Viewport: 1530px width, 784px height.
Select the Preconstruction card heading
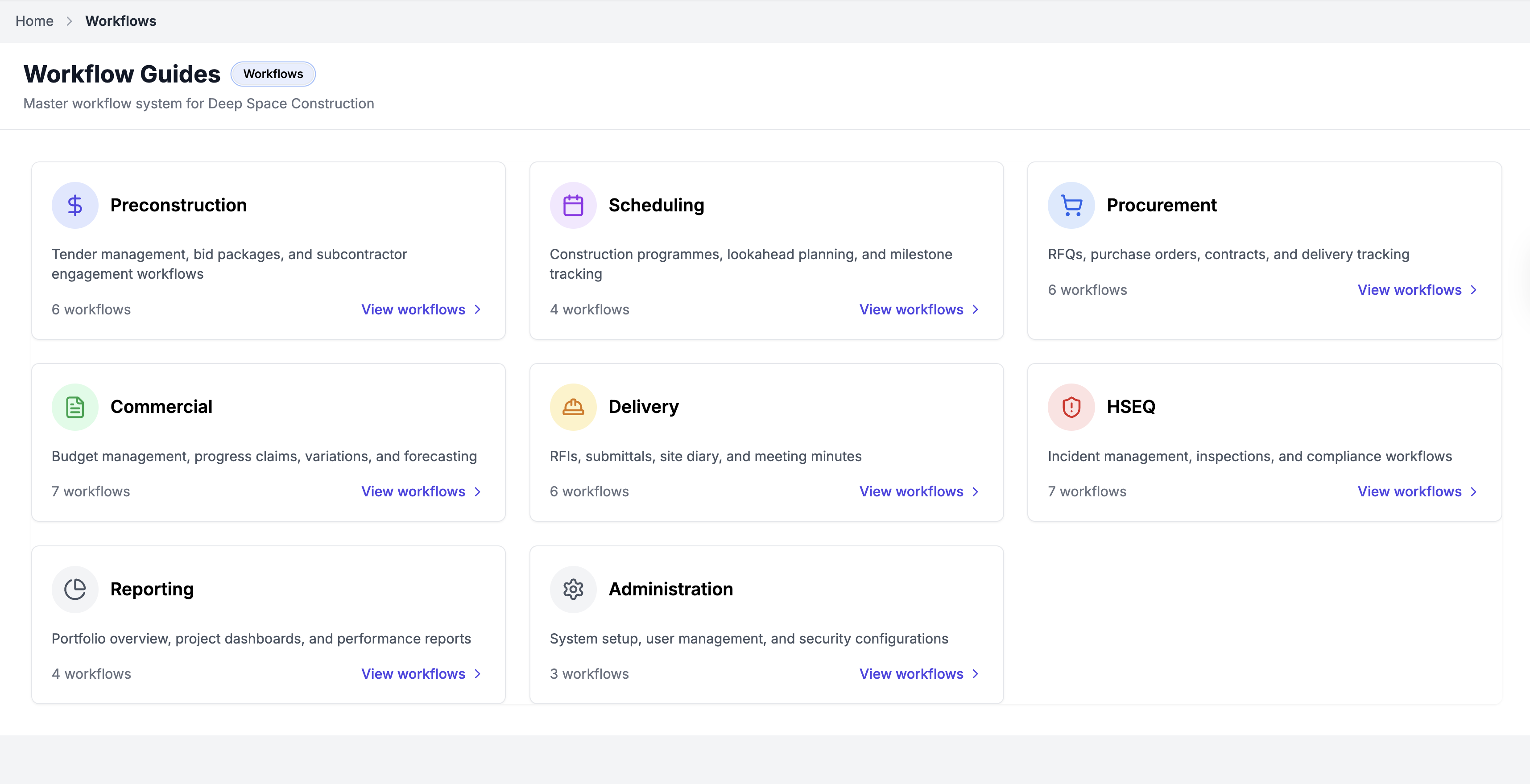point(178,205)
